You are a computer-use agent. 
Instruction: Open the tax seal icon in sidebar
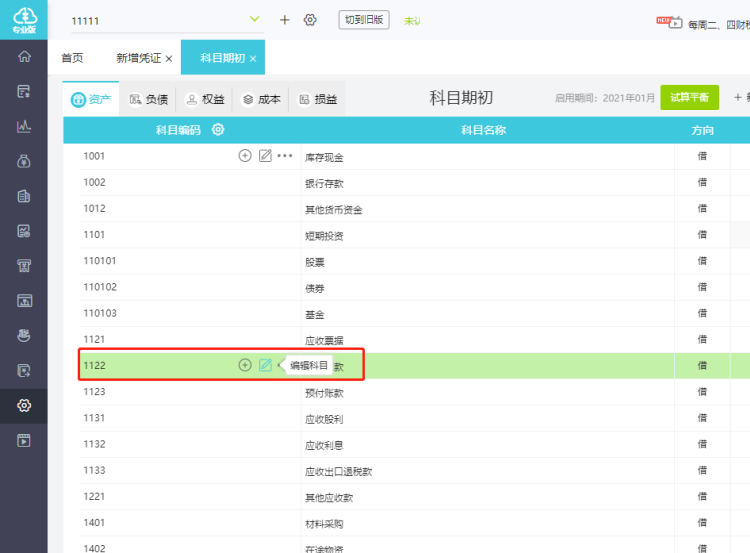click(24, 336)
